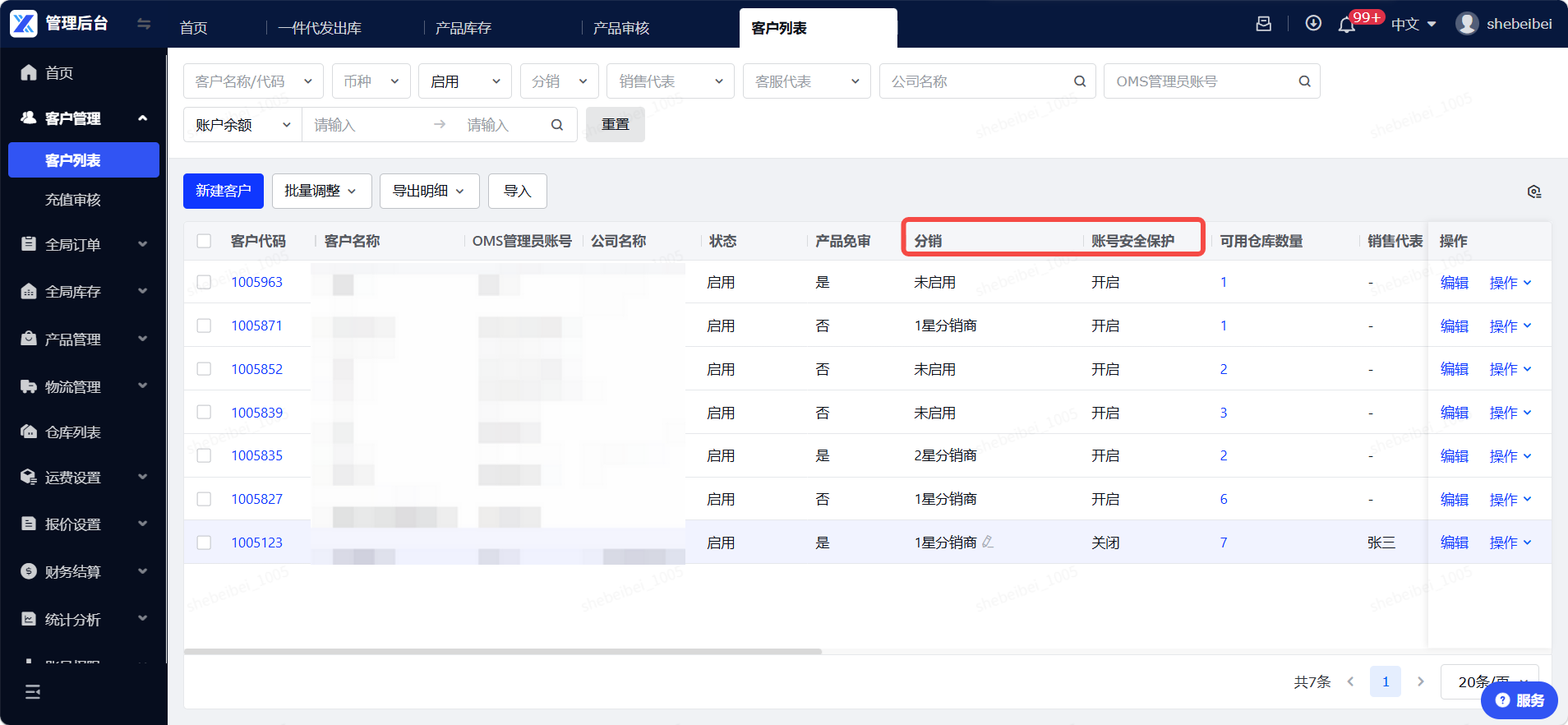
Task: Open the 启用 status dropdown
Action: tap(464, 81)
